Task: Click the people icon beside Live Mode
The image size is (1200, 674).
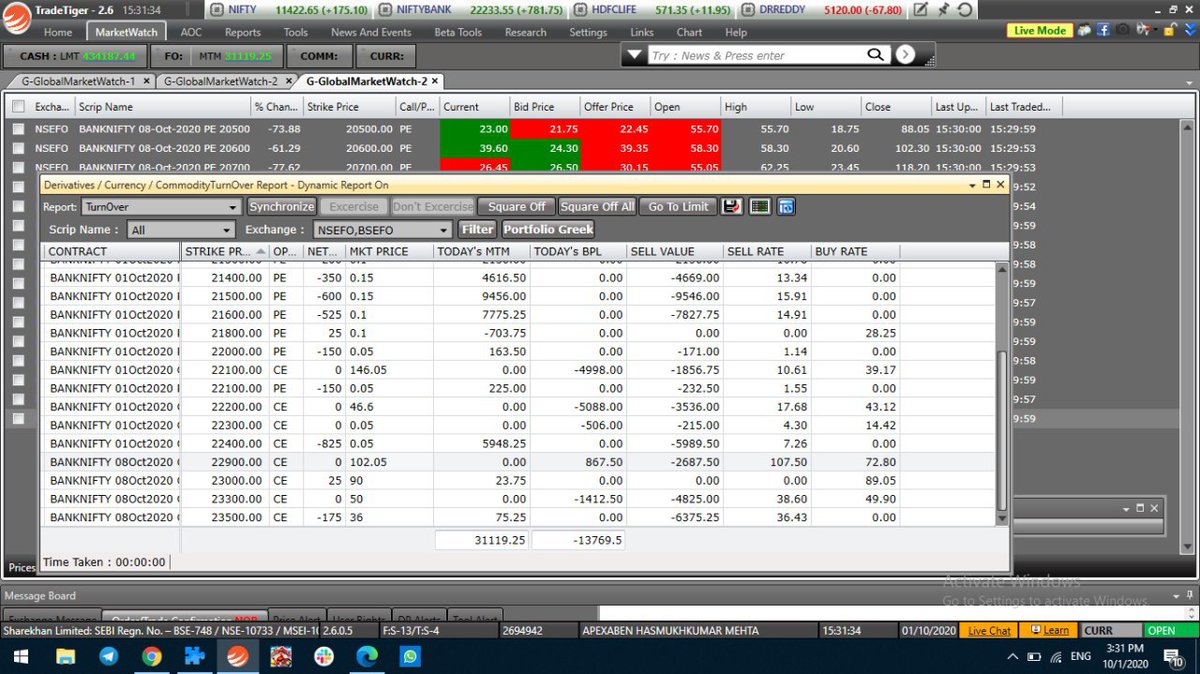Action: click(x=1086, y=31)
